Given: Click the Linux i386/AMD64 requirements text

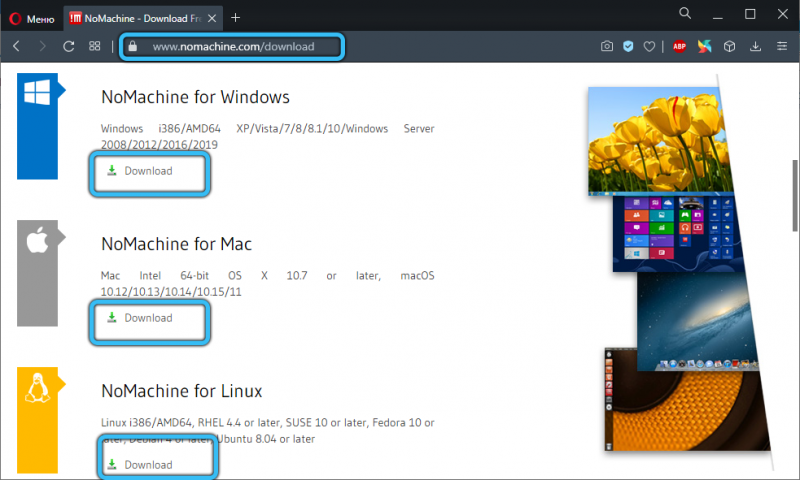Looking at the screenshot, I should click(267, 431).
